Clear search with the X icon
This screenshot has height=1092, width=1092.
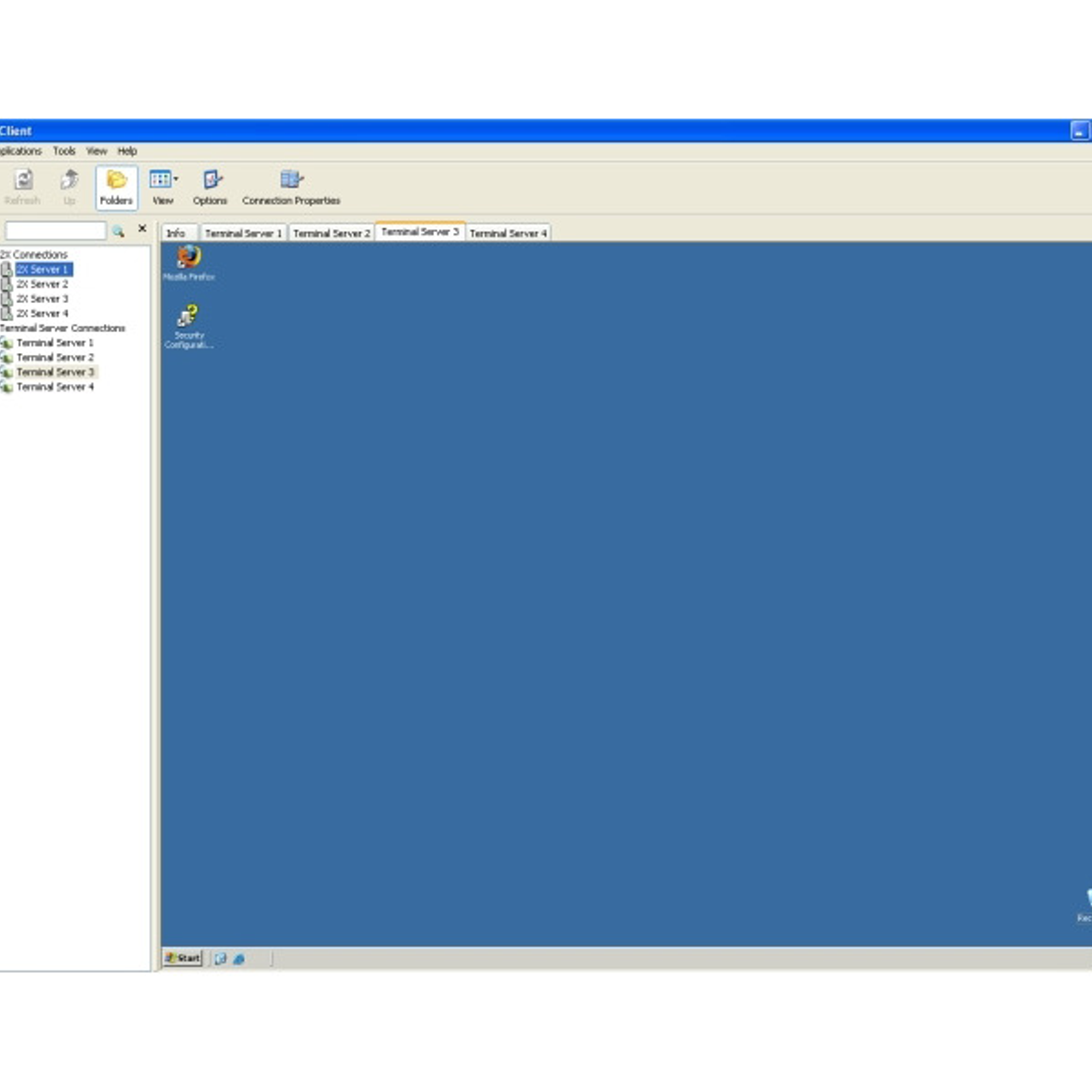click(142, 229)
